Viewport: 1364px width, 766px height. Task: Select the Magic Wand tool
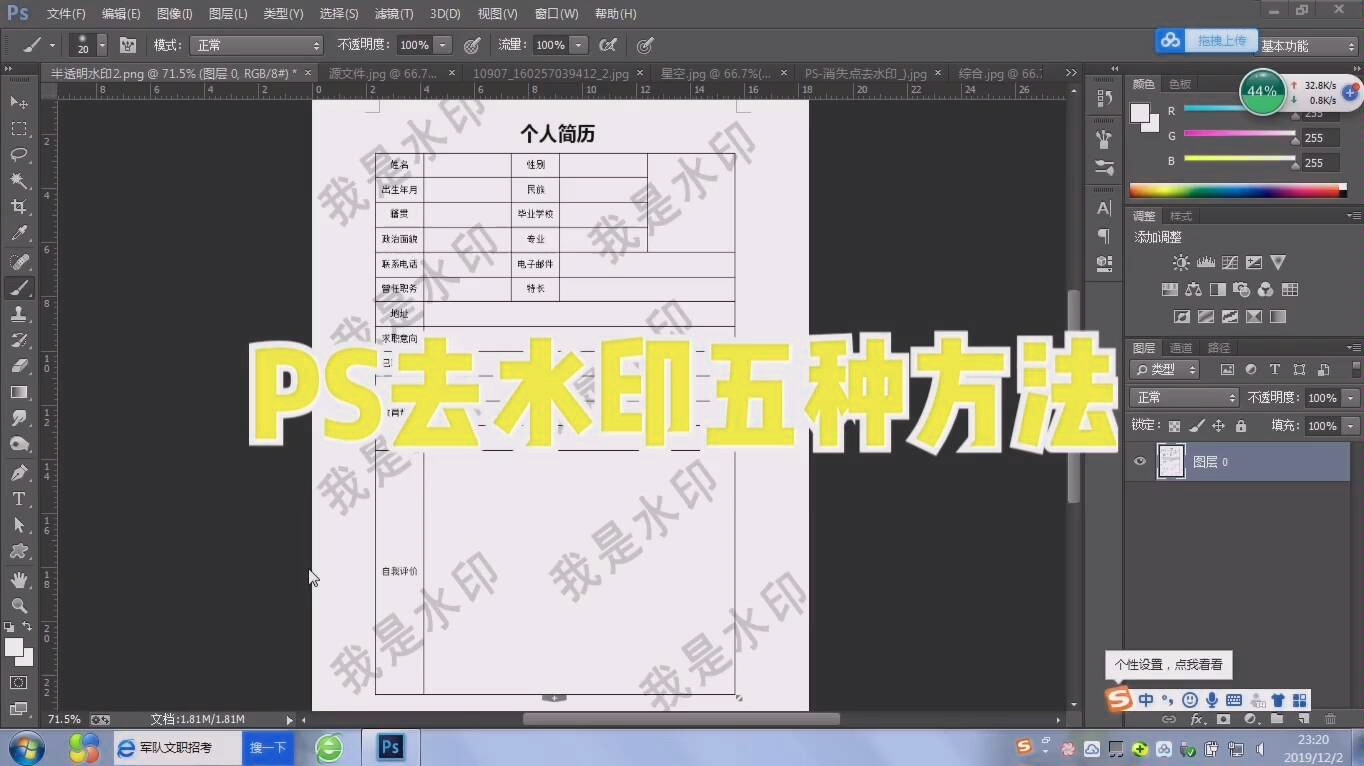coord(19,181)
